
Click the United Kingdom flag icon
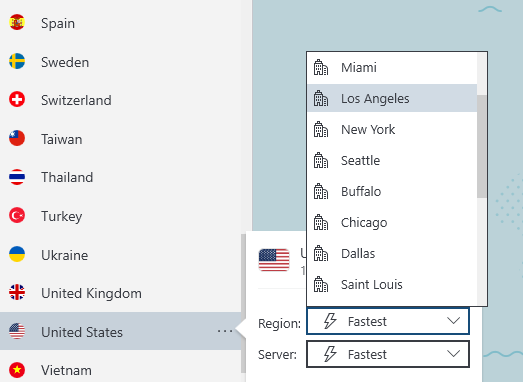pos(17,293)
